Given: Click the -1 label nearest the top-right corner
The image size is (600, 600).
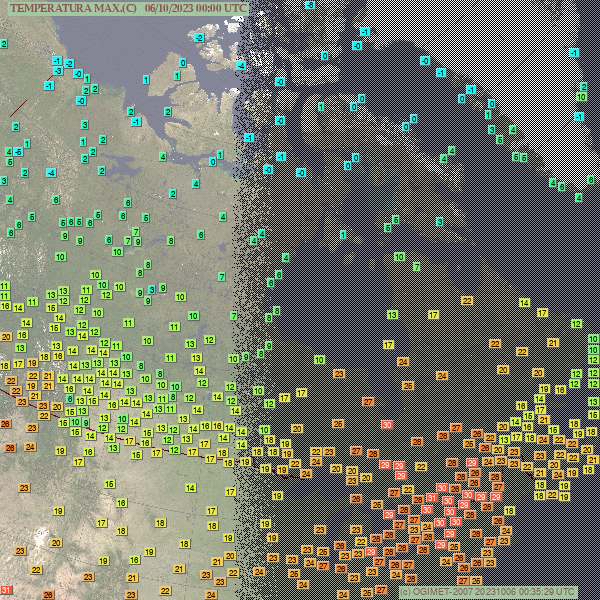Looking at the screenshot, I should click(574, 53).
